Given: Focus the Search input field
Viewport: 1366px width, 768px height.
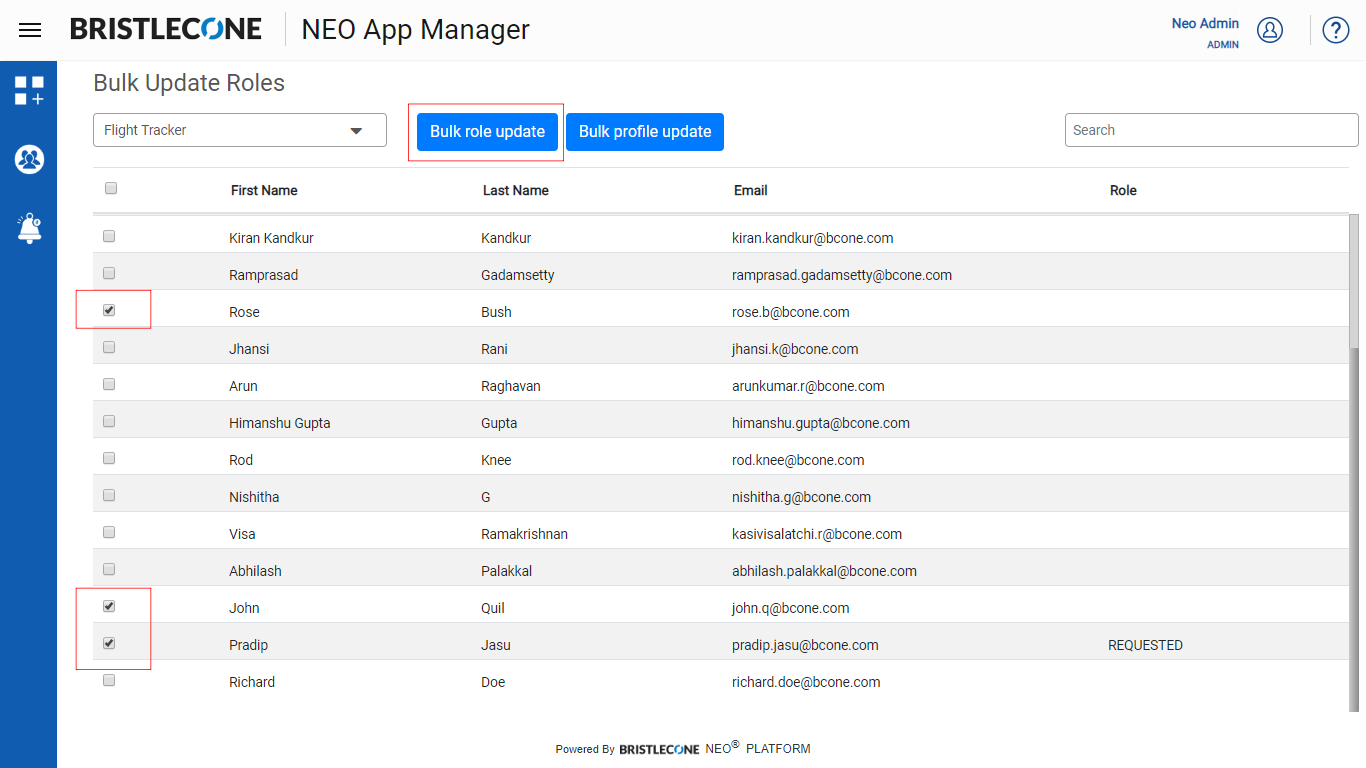Looking at the screenshot, I should coord(1212,130).
